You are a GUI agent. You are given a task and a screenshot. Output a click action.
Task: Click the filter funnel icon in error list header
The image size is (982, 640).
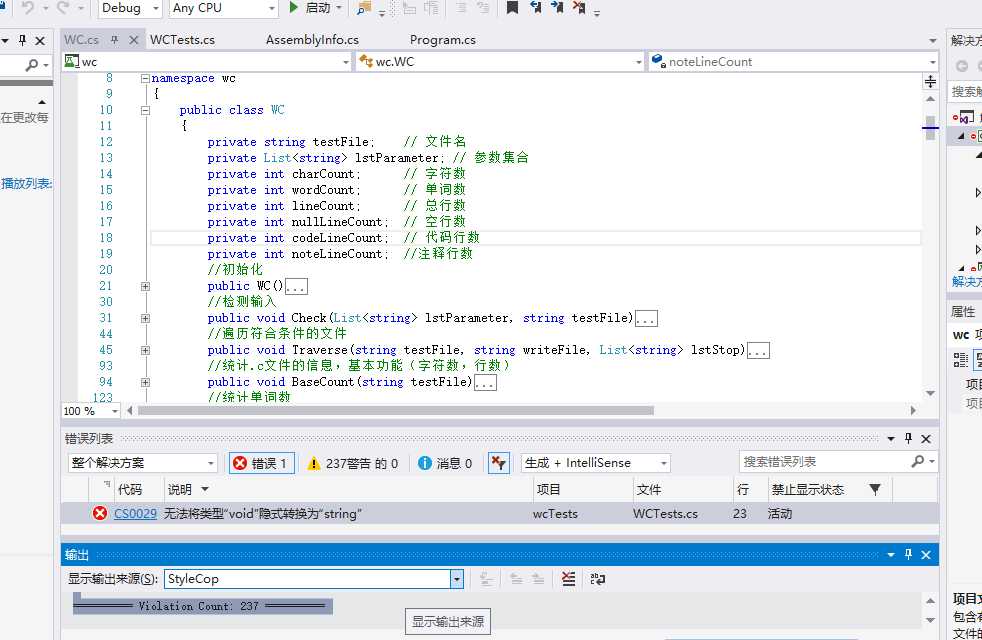pos(875,490)
